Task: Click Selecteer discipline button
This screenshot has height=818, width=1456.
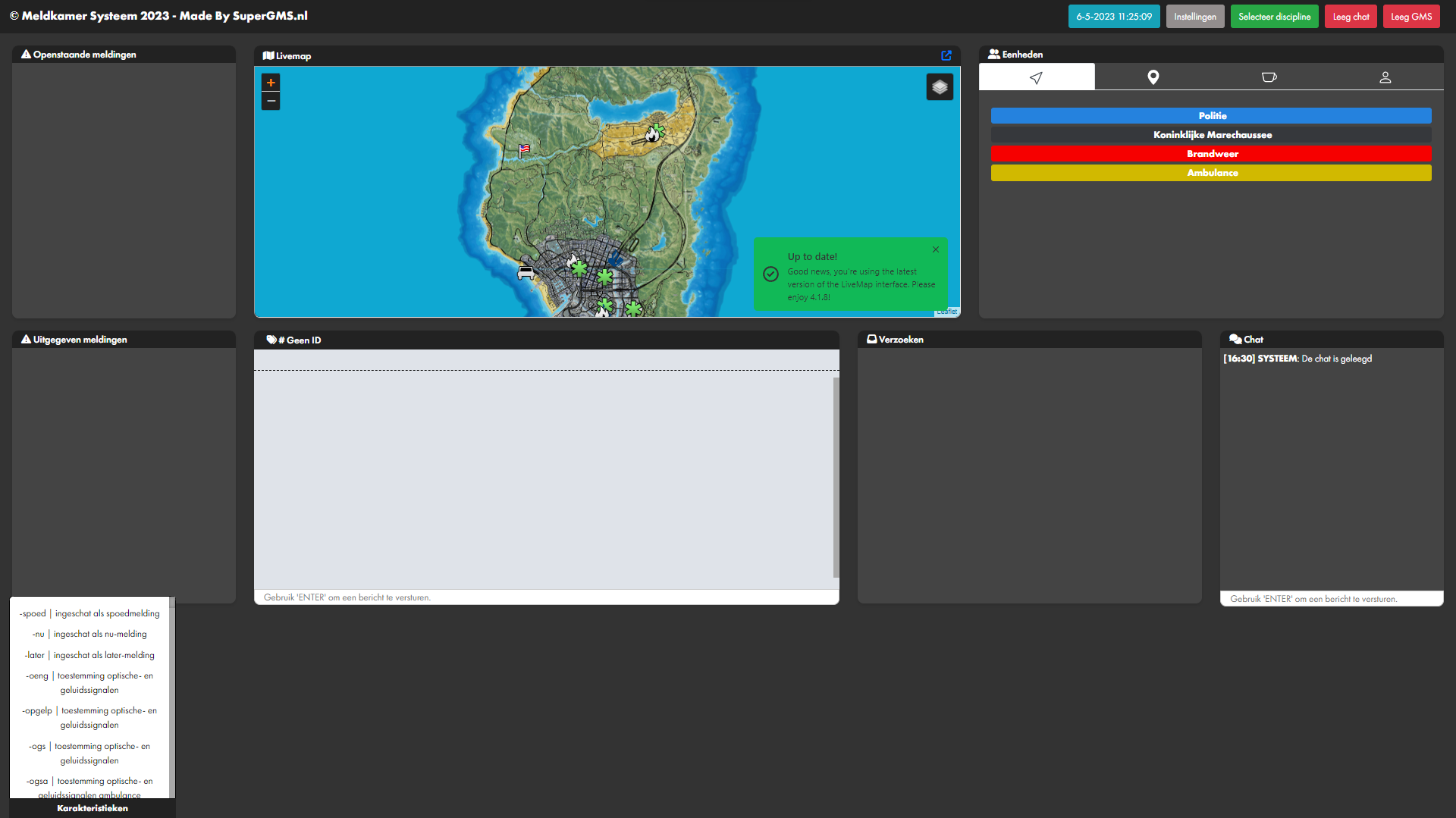Action: coord(1274,16)
